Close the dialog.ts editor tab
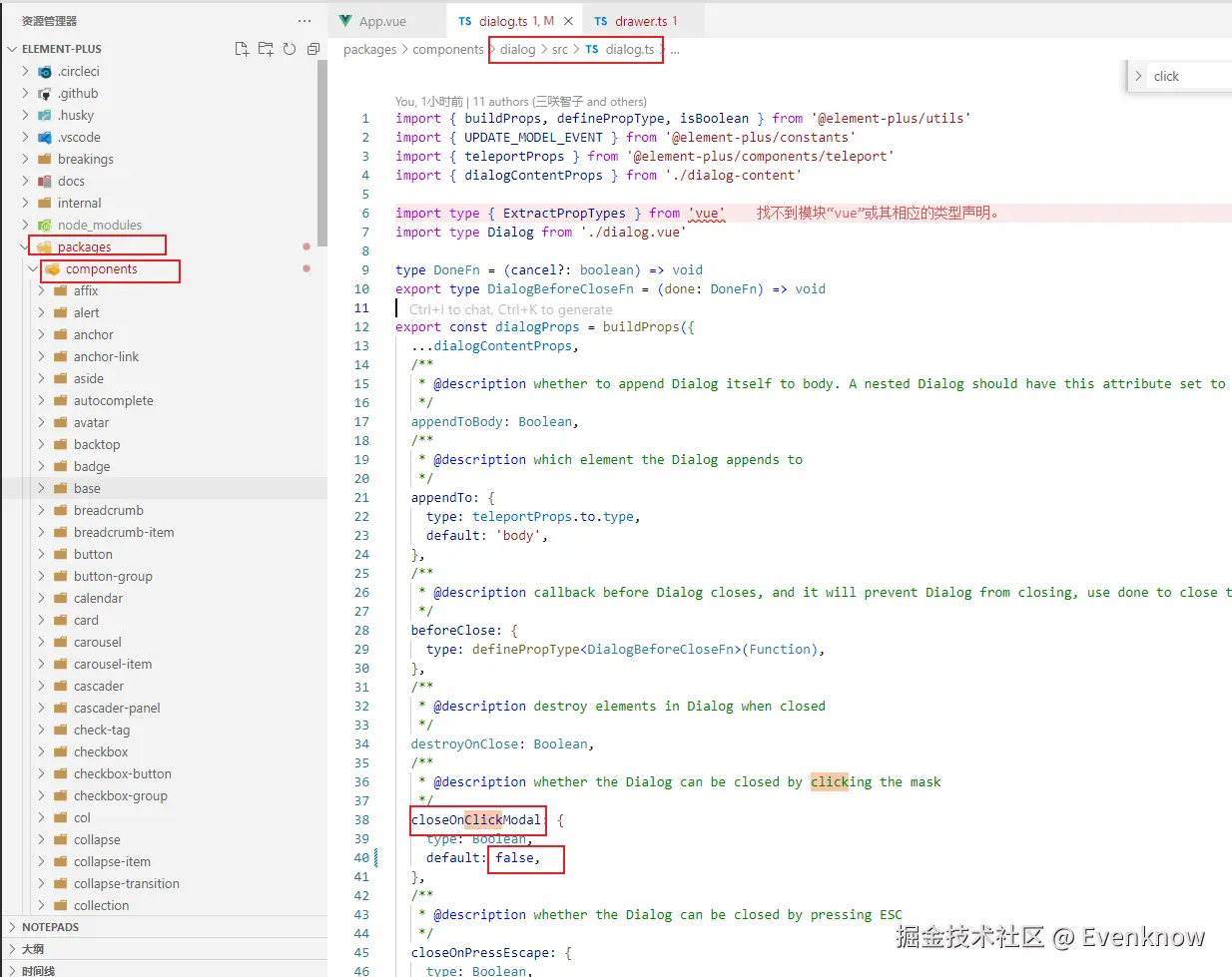The height and width of the screenshot is (977, 1232). [568, 21]
